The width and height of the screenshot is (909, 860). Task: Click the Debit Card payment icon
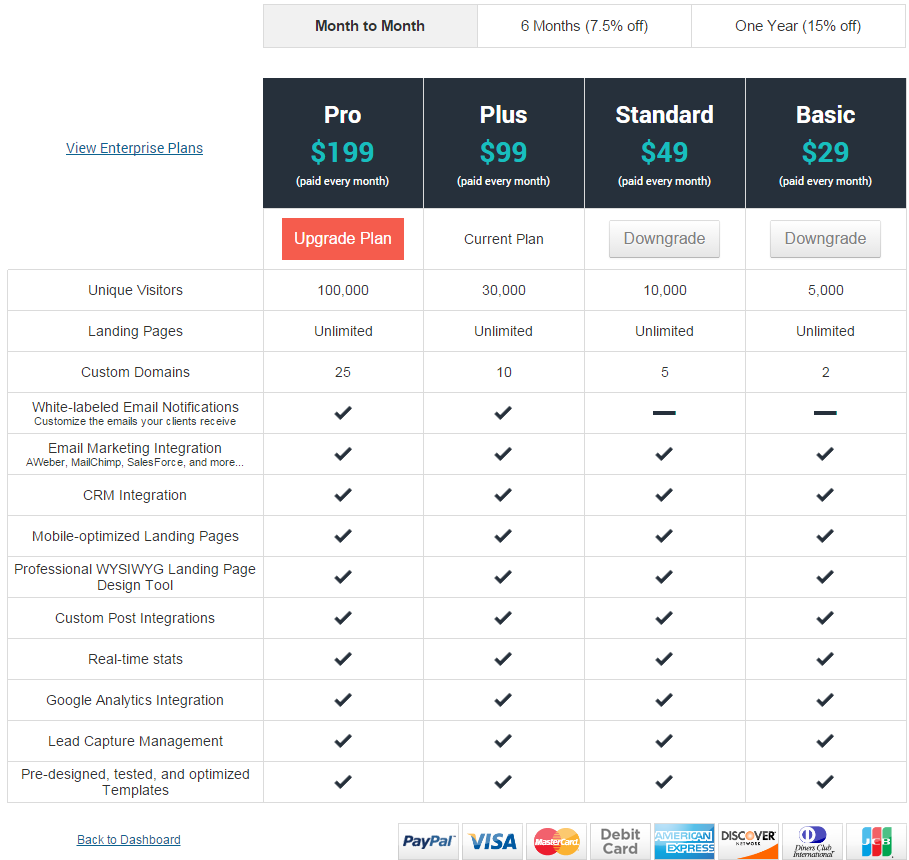[x=619, y=841]
